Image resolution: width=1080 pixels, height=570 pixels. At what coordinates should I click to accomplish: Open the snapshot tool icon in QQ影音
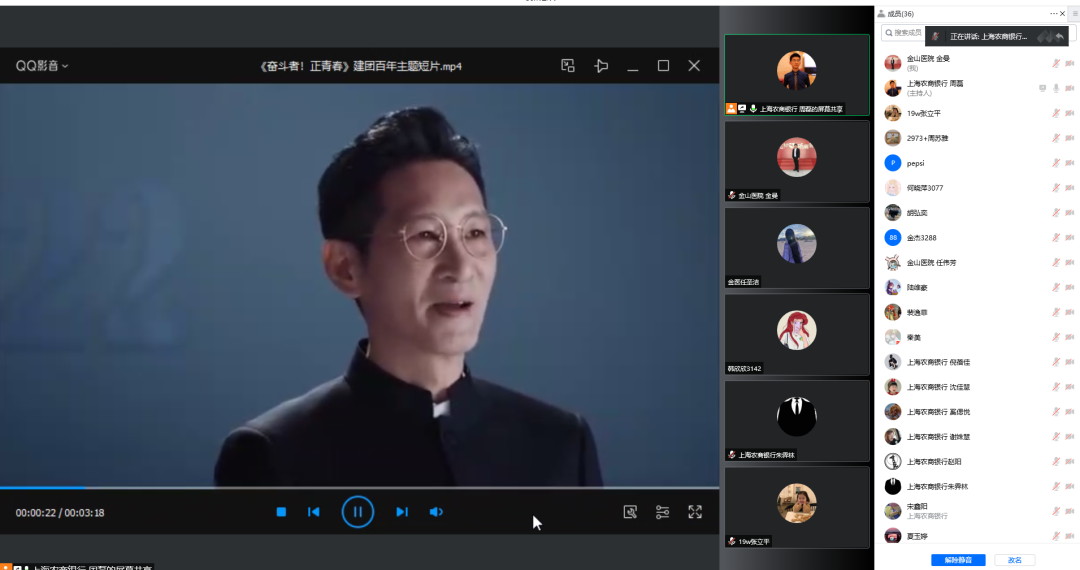click(x=630, y=512)
